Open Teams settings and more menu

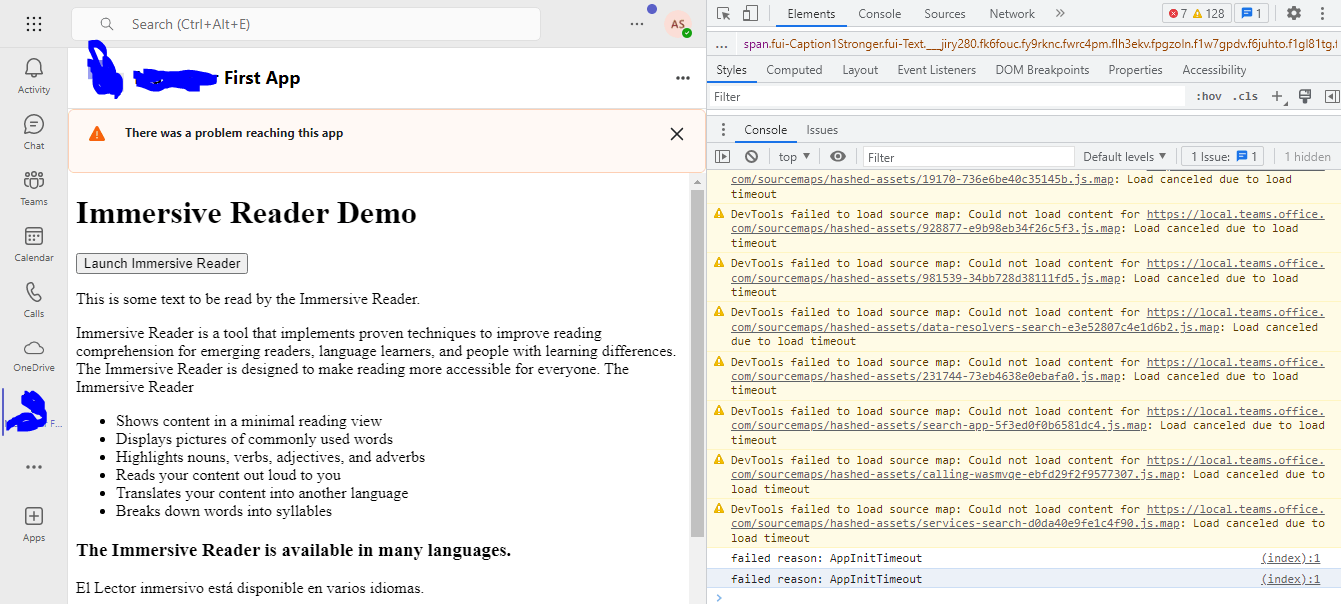637,24
